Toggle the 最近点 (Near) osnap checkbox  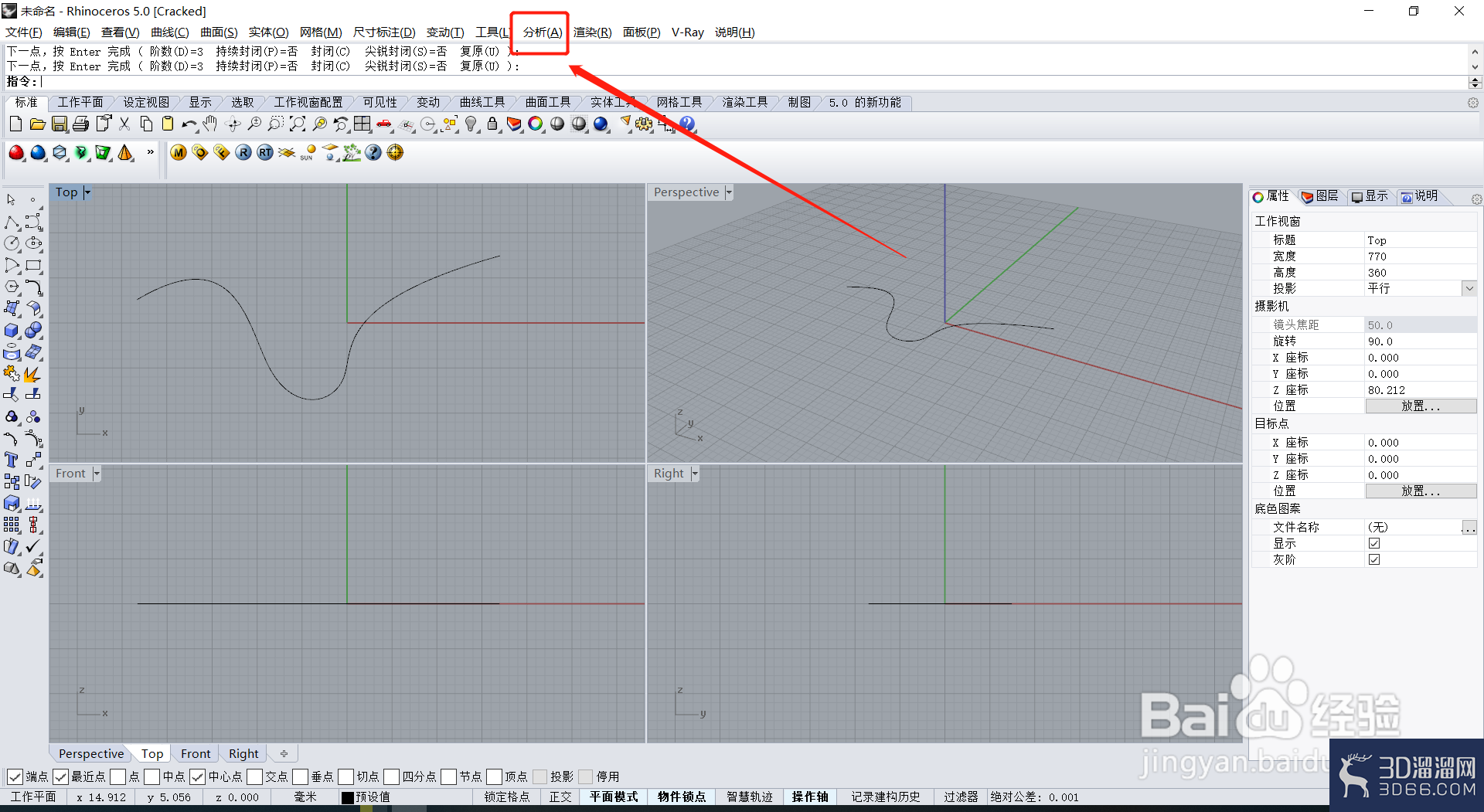point(60,776)
